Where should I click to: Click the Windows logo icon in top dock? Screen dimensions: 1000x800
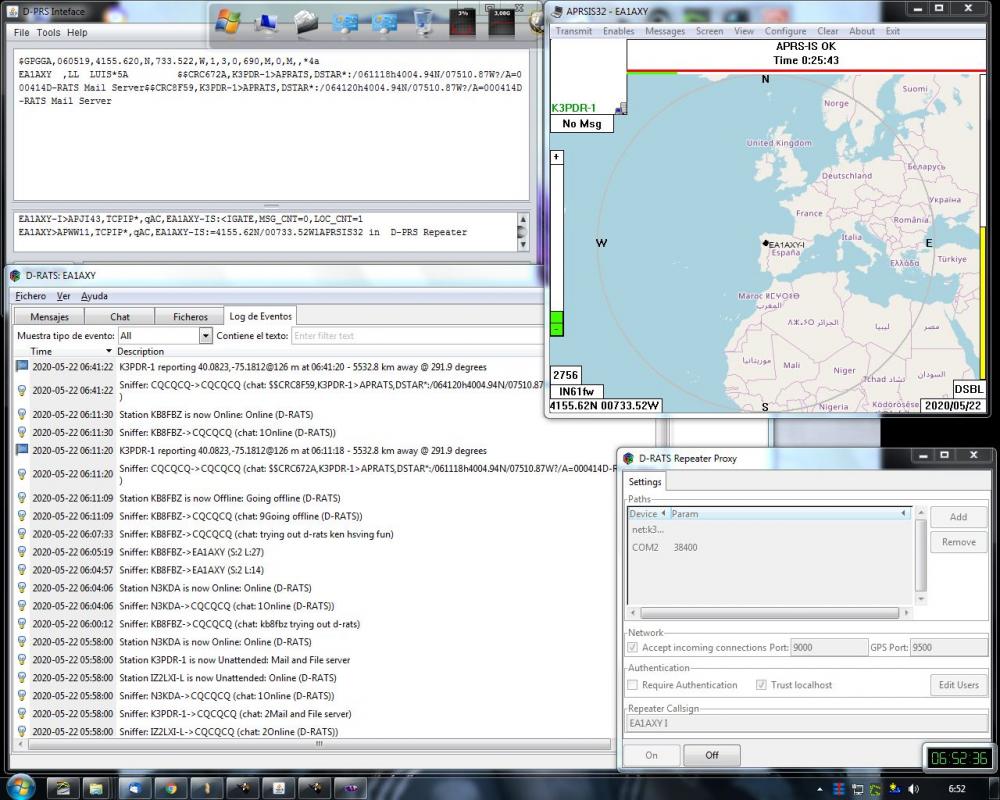click(x=227, y=22)
